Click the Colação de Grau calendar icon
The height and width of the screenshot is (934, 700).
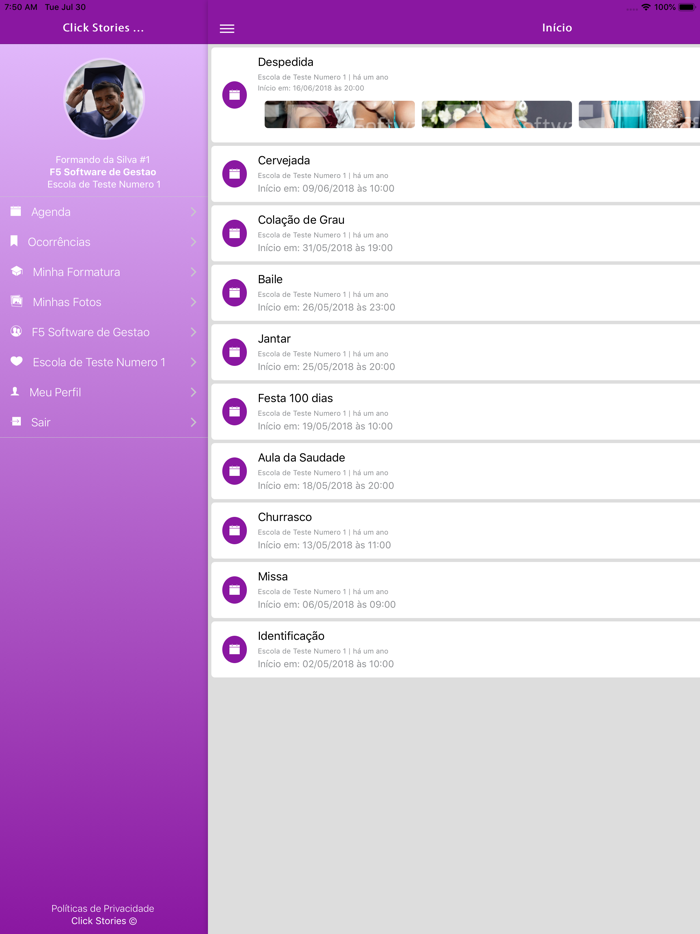pos(235,234)
